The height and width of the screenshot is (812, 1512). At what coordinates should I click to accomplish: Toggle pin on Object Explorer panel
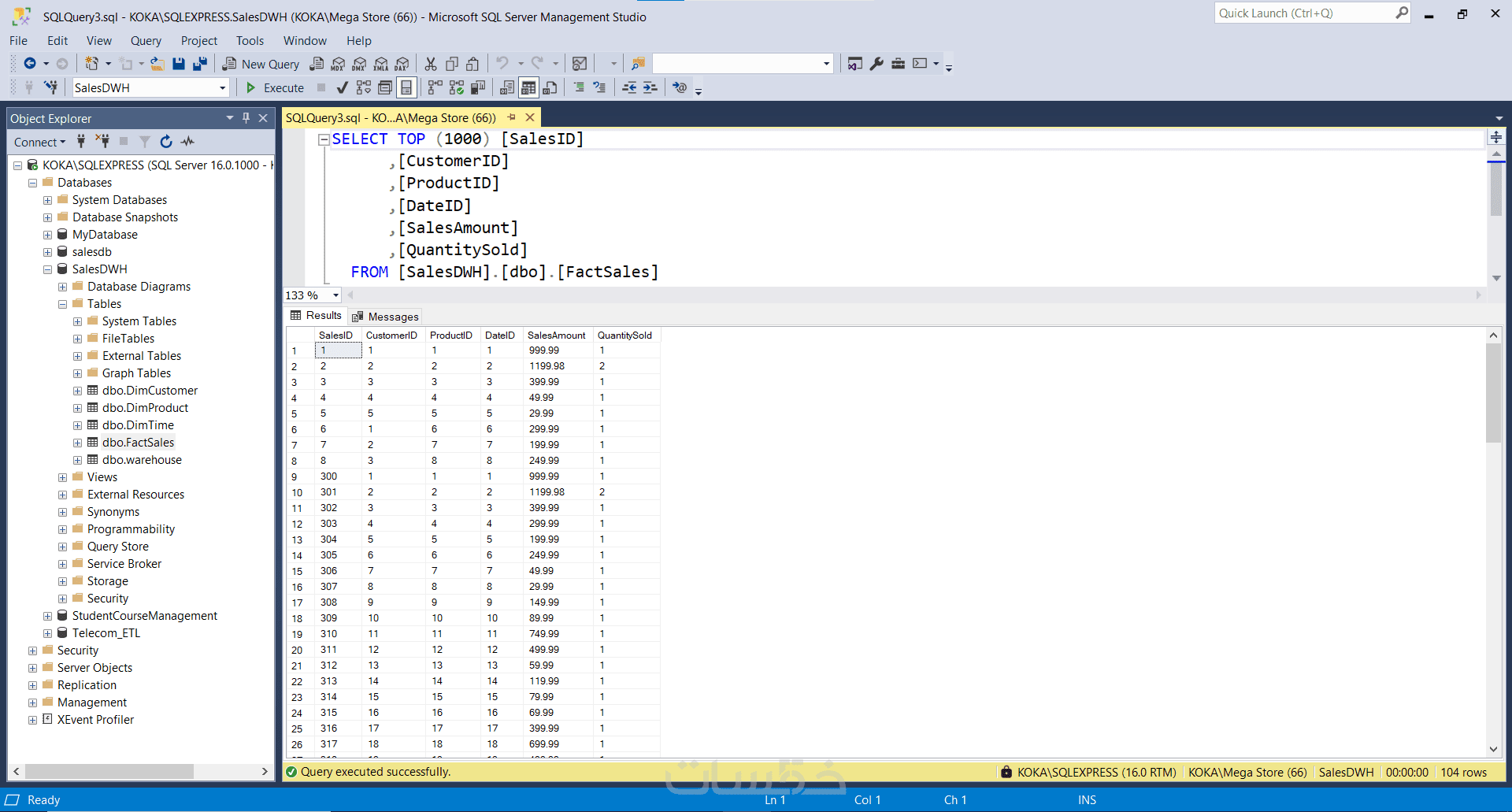[x=246, y=118]
